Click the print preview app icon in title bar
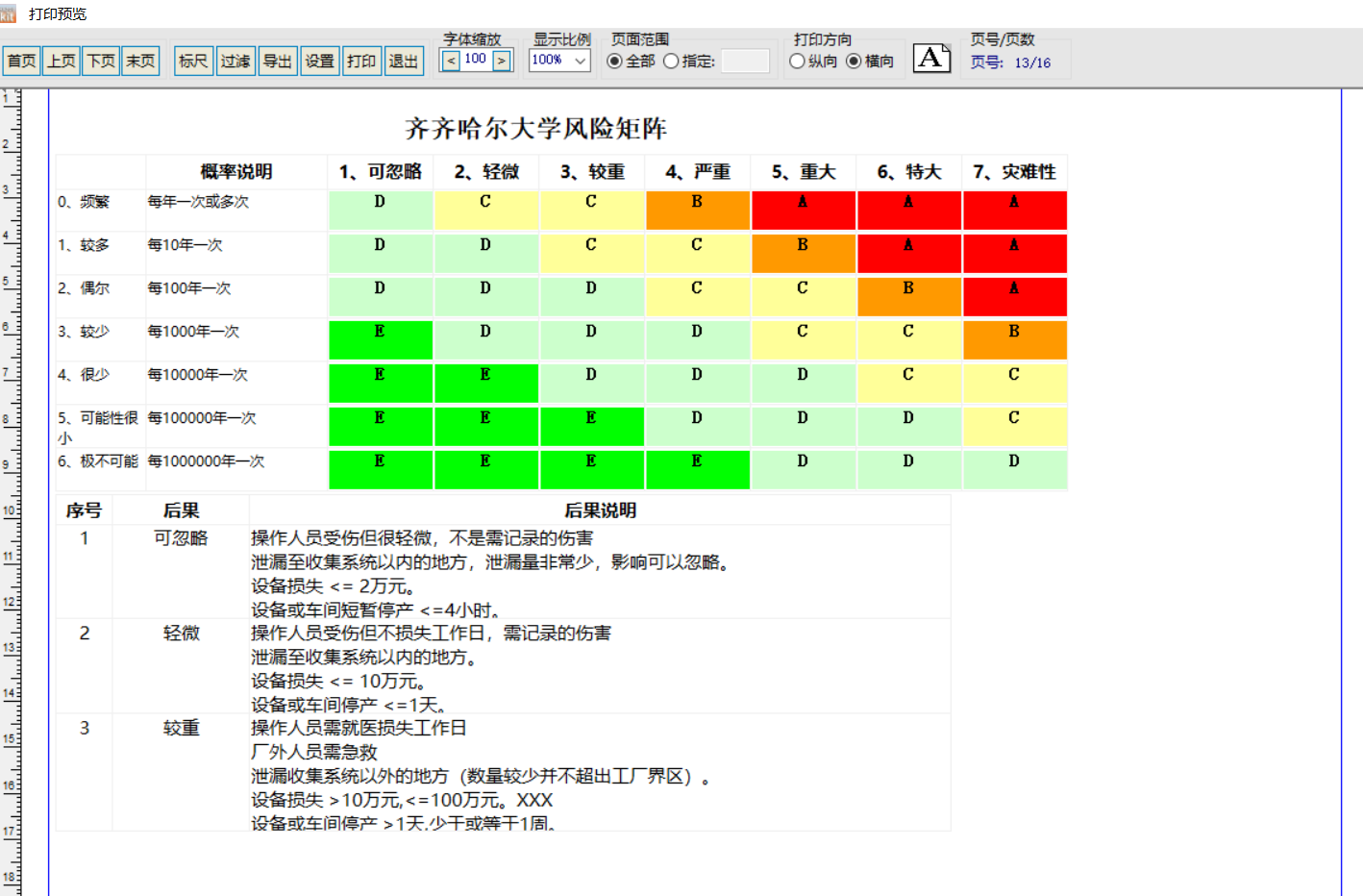1363x896 pixels. tap(8, 13)
